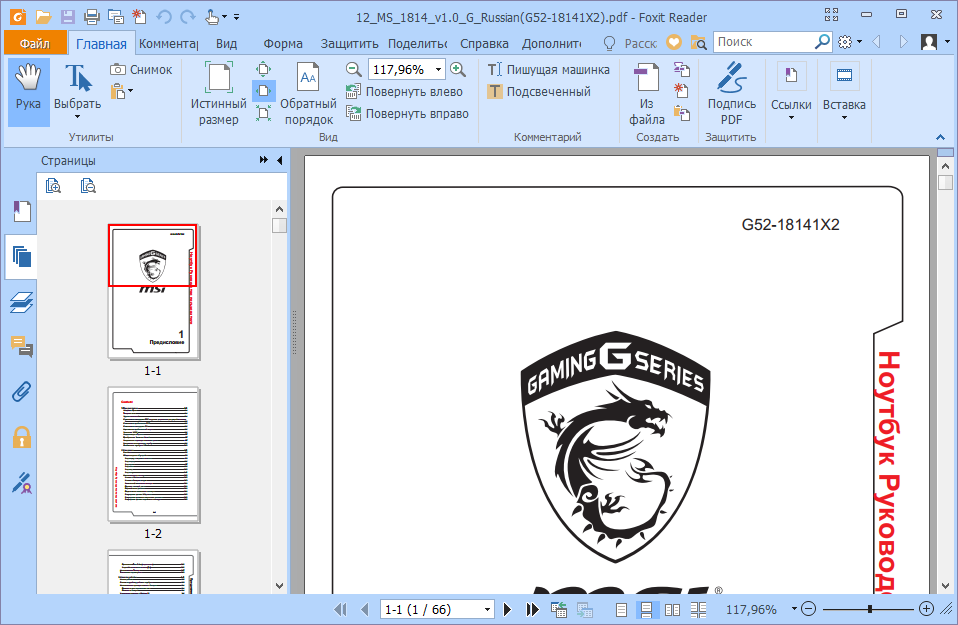Image resolution: width=958 pixels, height=625 pixels.
Task: Open the Layers panel in sidebar
Action: [x=21, y=302]
